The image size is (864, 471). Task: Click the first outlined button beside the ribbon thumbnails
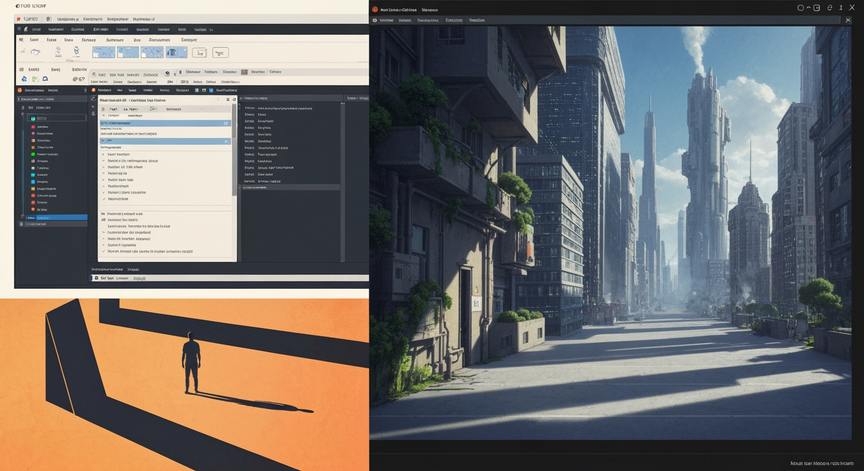(199, 53)
